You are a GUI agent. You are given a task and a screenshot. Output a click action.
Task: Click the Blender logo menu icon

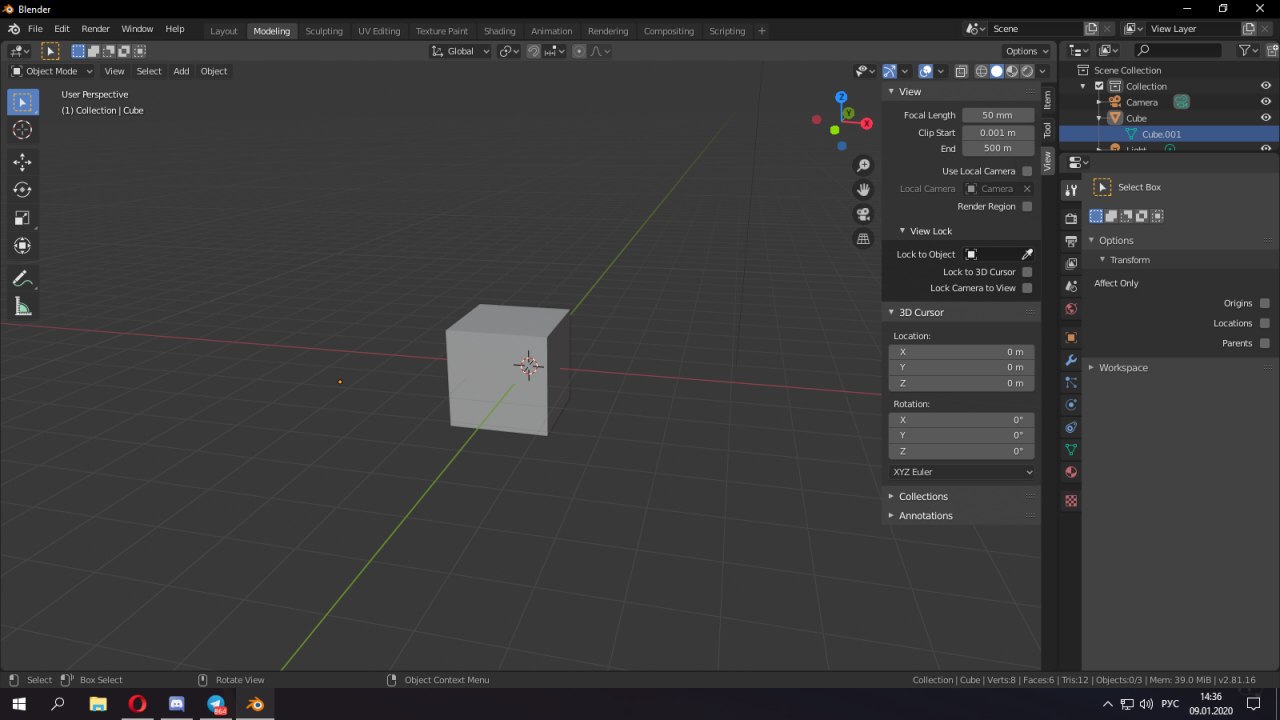coord(13,30)
